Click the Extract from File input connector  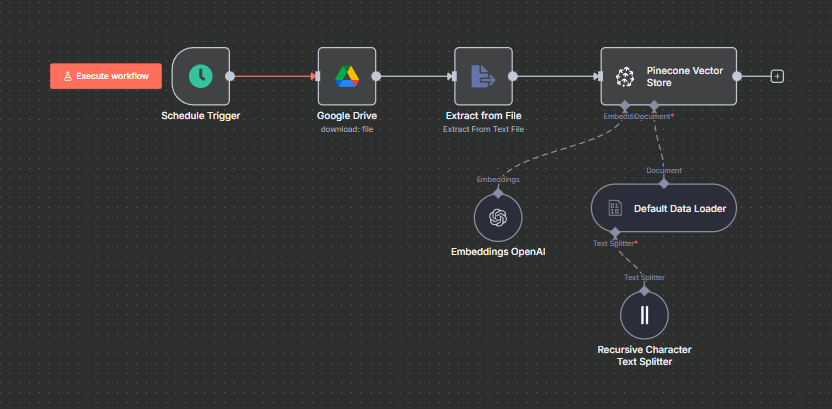coord(454,76)
